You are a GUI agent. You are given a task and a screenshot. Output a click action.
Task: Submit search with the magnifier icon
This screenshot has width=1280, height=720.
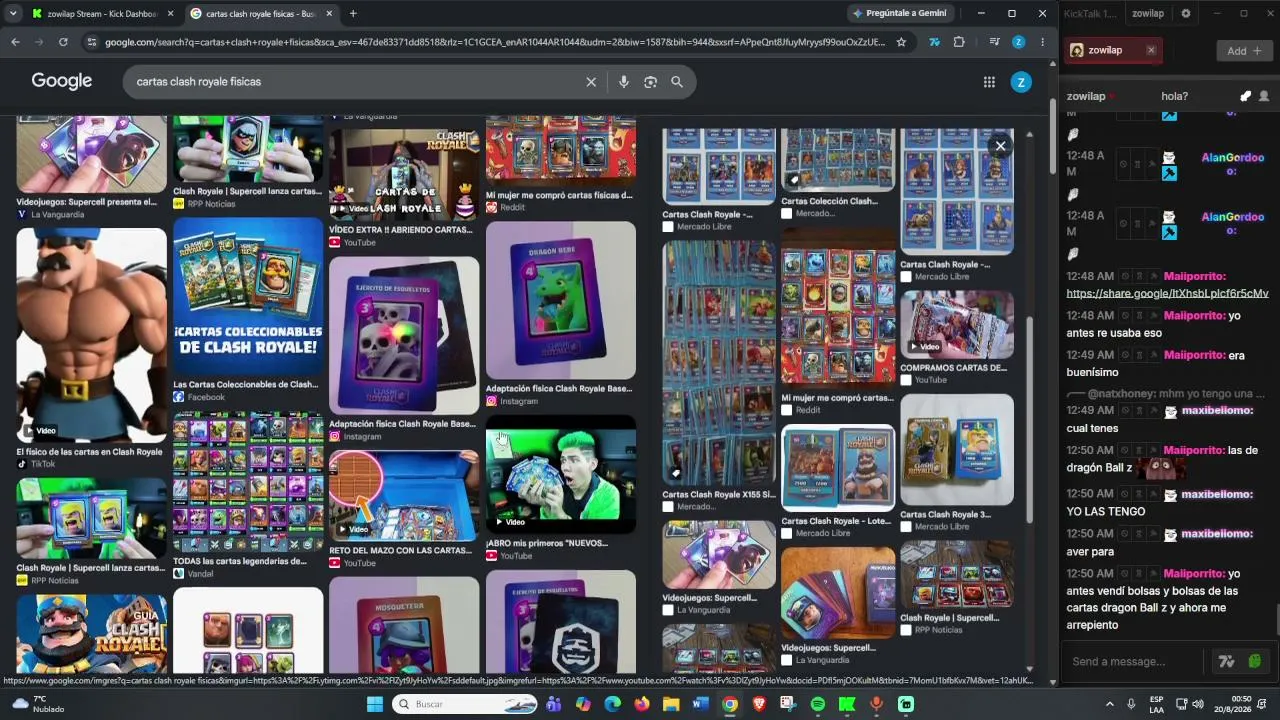(x=677, y=82)
